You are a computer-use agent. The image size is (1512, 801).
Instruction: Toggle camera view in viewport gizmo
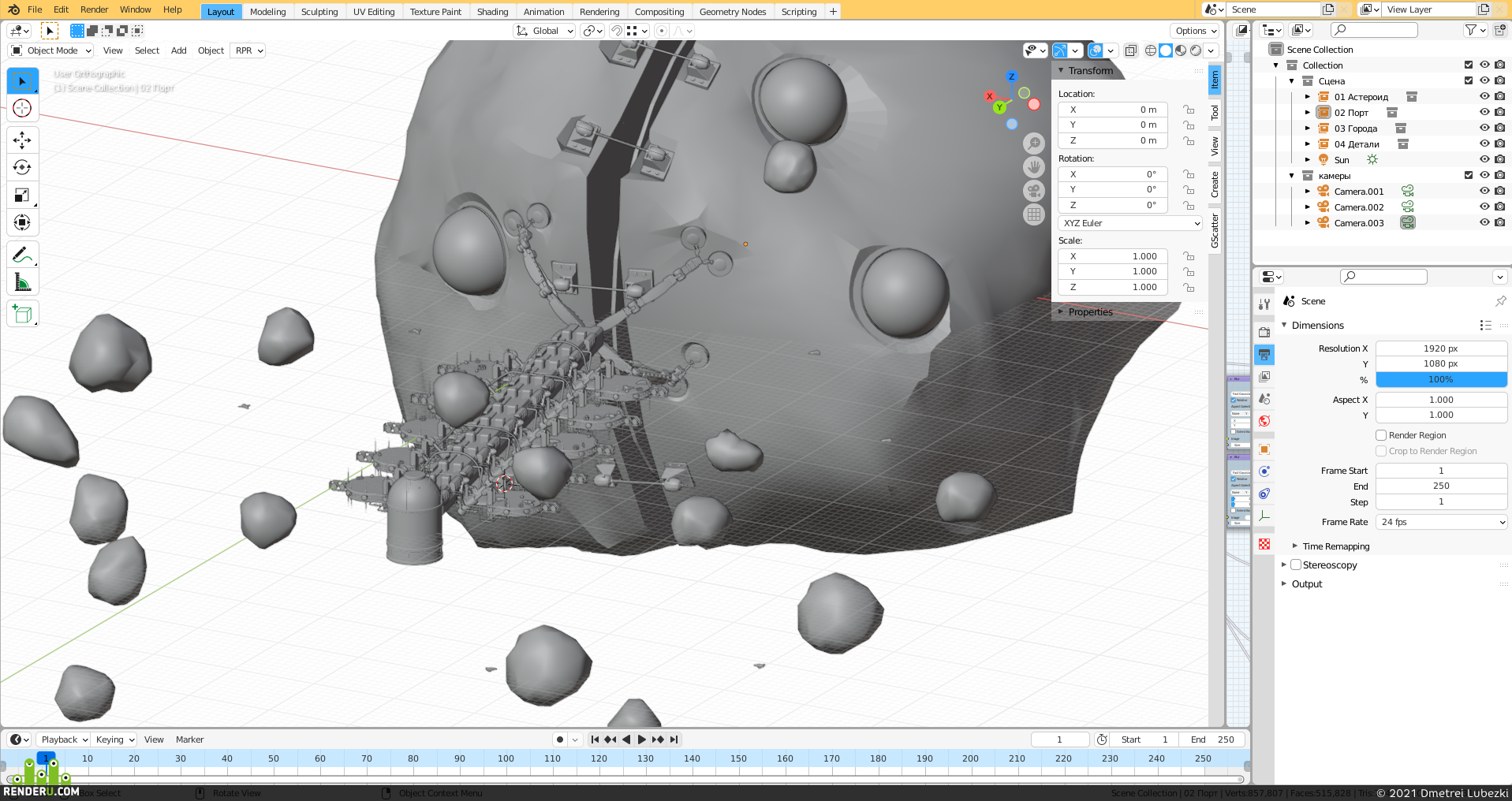coord(1034,191)
